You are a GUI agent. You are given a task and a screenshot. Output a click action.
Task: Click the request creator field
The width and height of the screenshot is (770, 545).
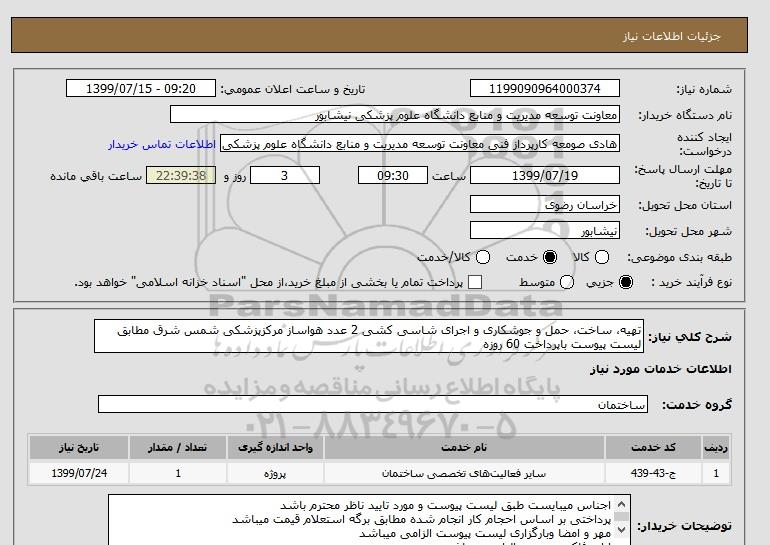[420, 143]
